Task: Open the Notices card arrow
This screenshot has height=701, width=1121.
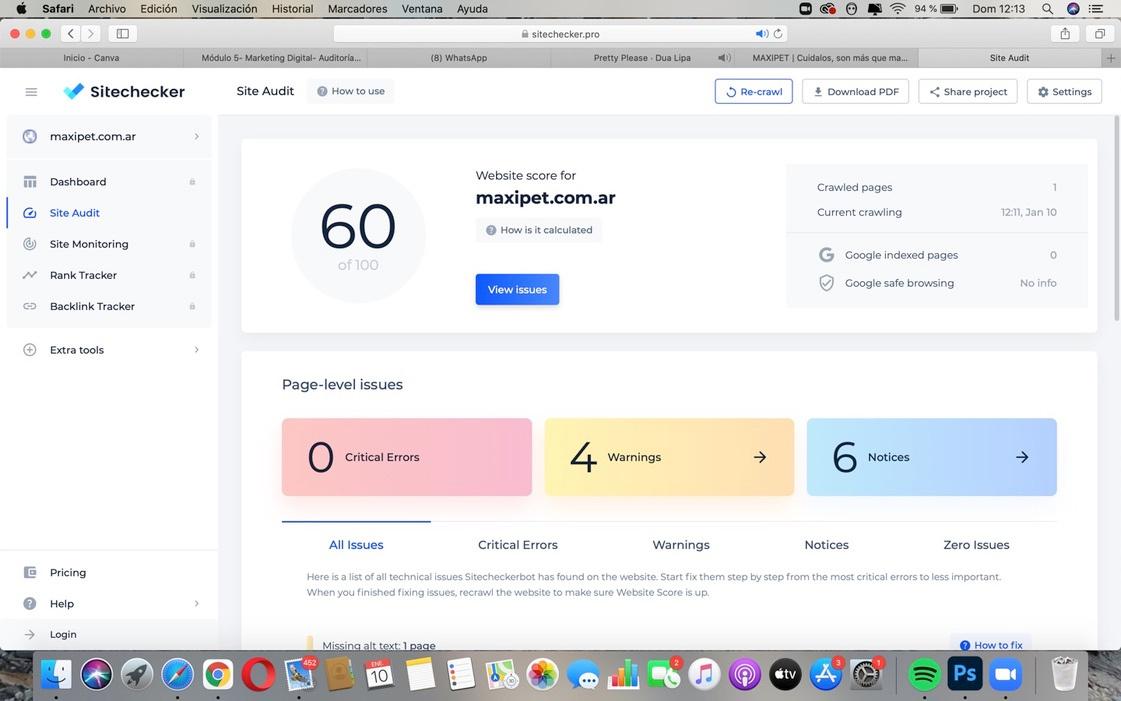Action: click(1022, 457)
